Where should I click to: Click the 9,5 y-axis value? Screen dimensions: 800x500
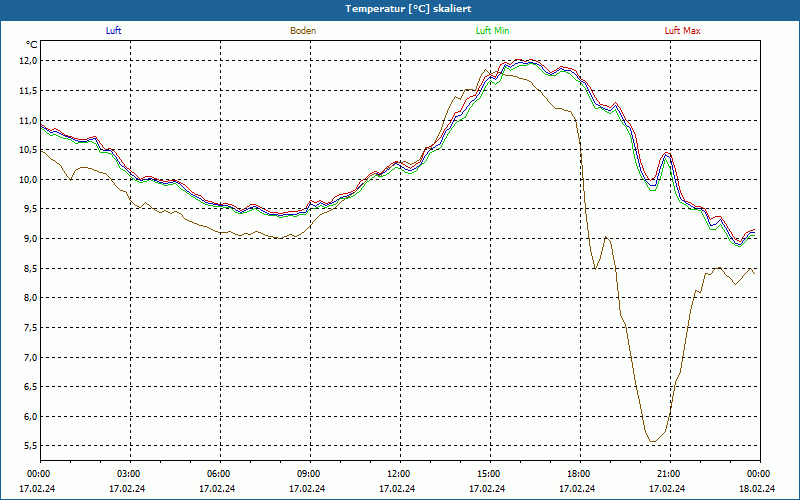[x=30, y=209]
